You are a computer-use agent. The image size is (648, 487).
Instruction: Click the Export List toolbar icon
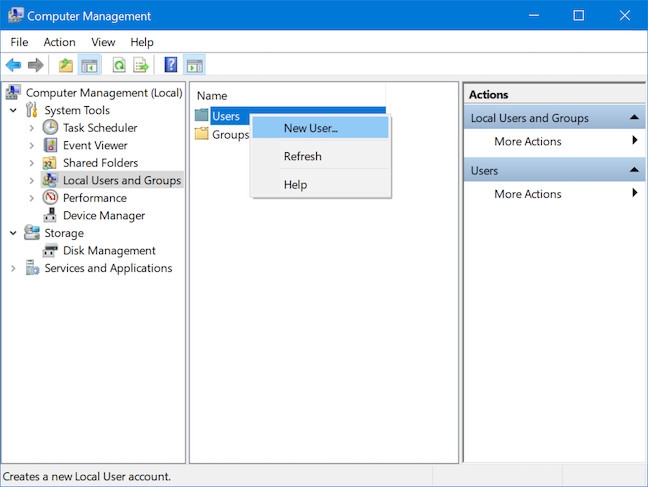pos(141,65)
